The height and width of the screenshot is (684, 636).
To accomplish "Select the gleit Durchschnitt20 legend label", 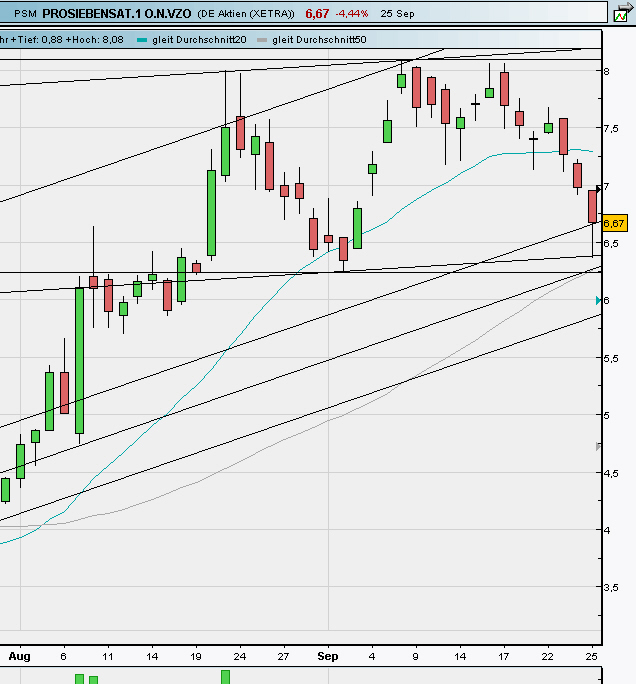I will click(199, 40).
